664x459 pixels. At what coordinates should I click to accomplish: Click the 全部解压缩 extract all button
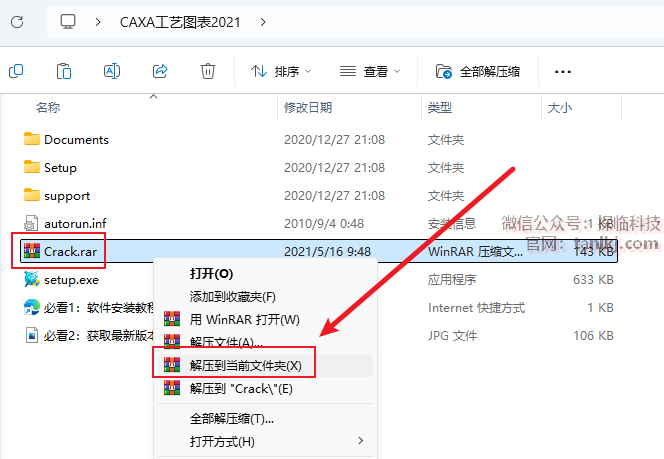478,72
